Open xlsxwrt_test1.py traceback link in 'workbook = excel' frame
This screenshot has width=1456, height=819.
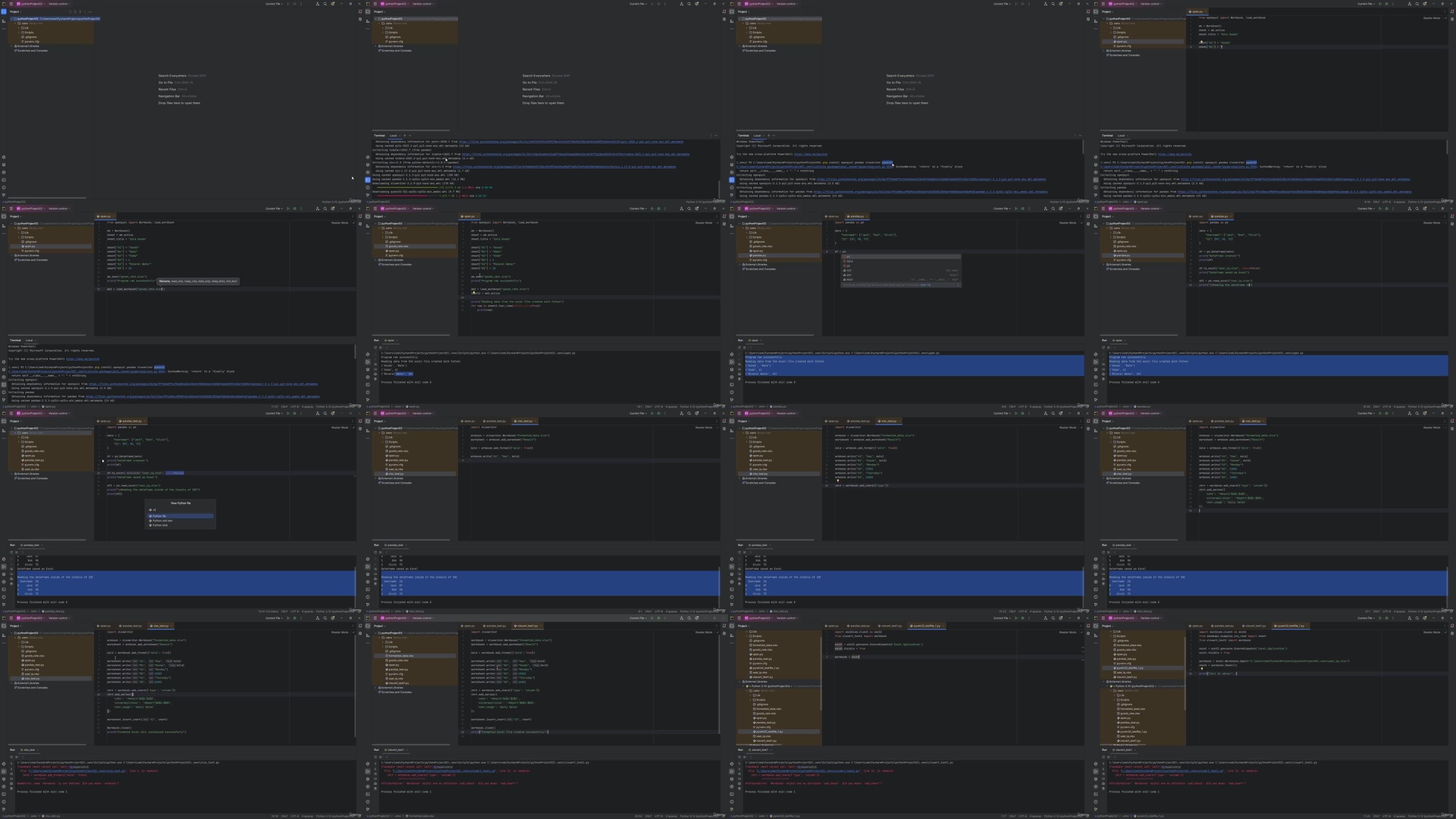[x=808, y=771]
